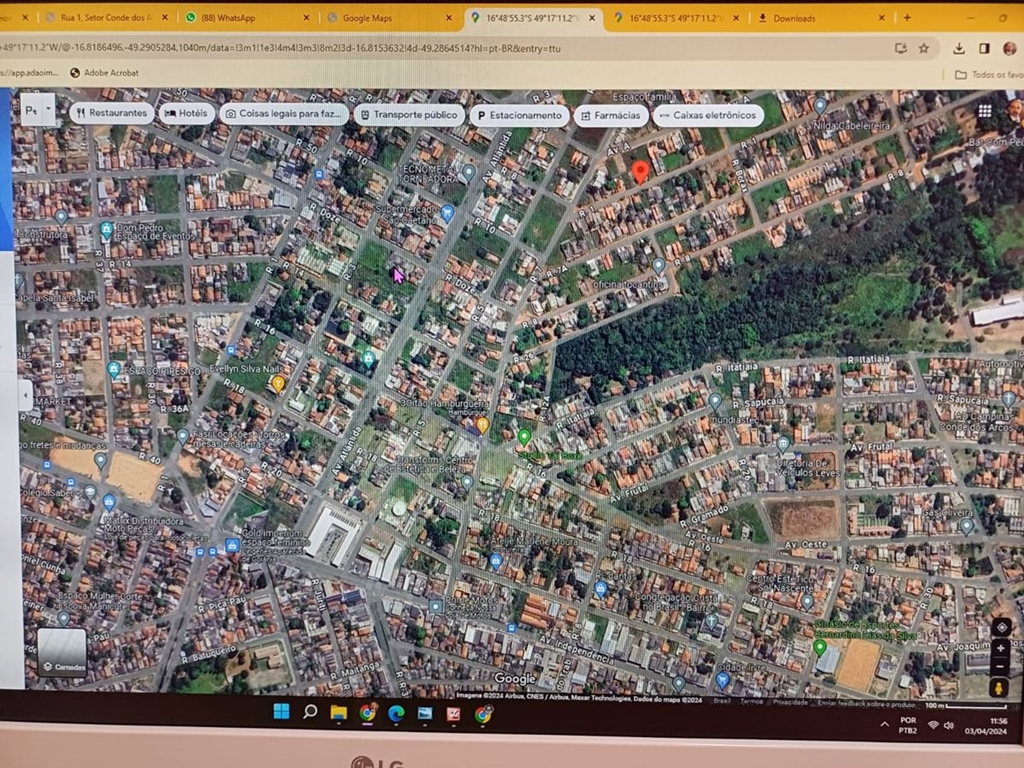Click Enviar feedback sobre o produto link
Image resolution: width=1024 pixels, height=768 pixels.
click(x=866, y=703)
